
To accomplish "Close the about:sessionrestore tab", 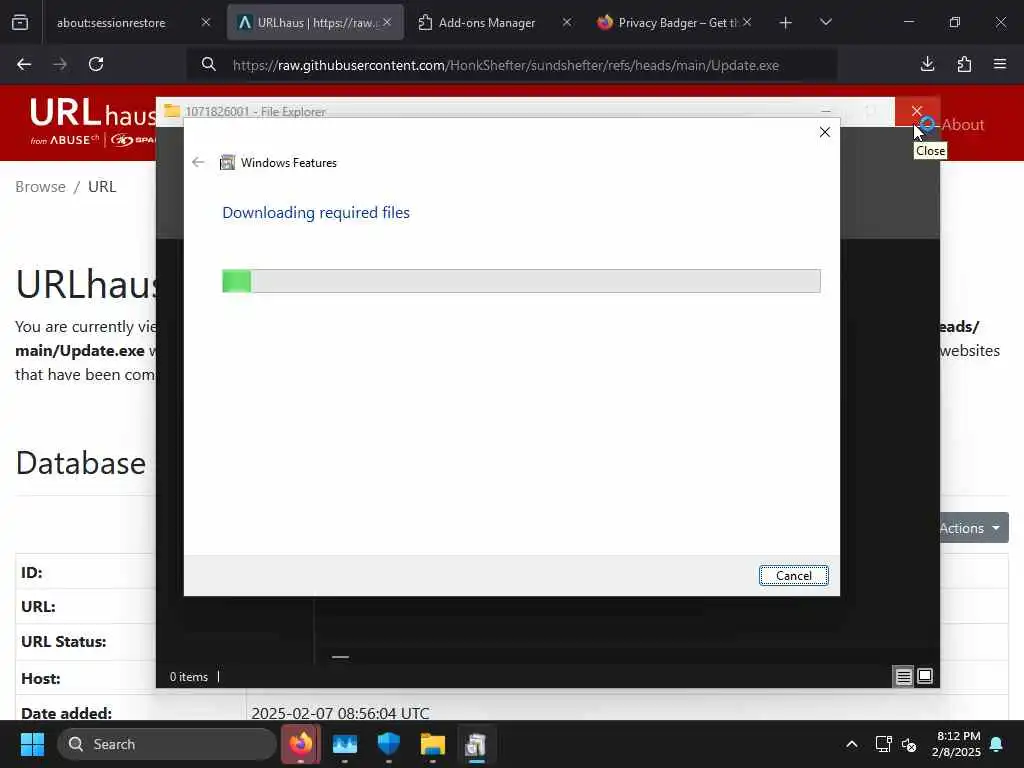I will click(x=206, y=22).
